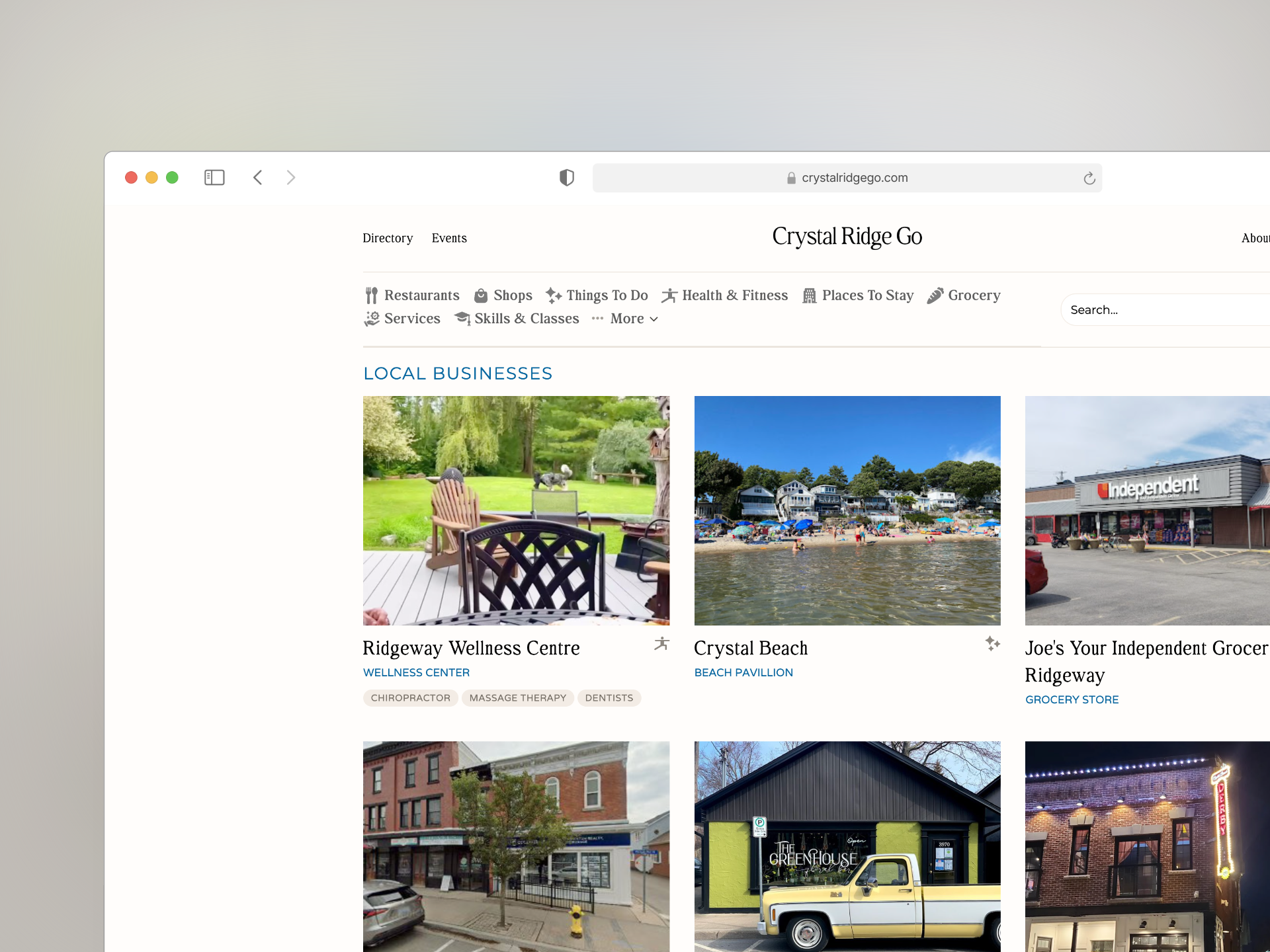Open the Events menu item

coord(449,238)
